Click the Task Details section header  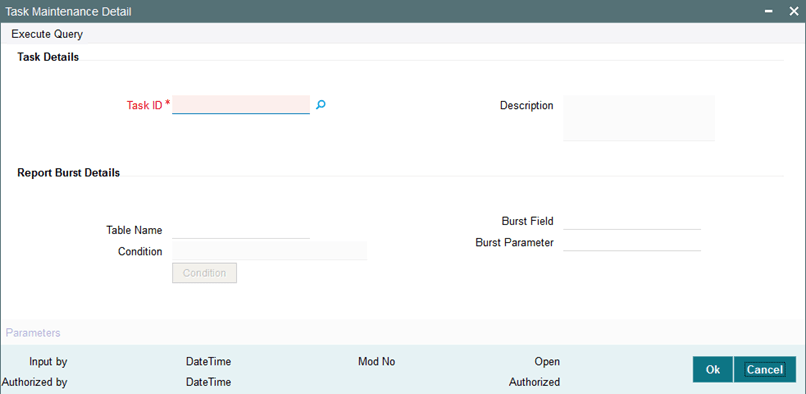[48, 57]
